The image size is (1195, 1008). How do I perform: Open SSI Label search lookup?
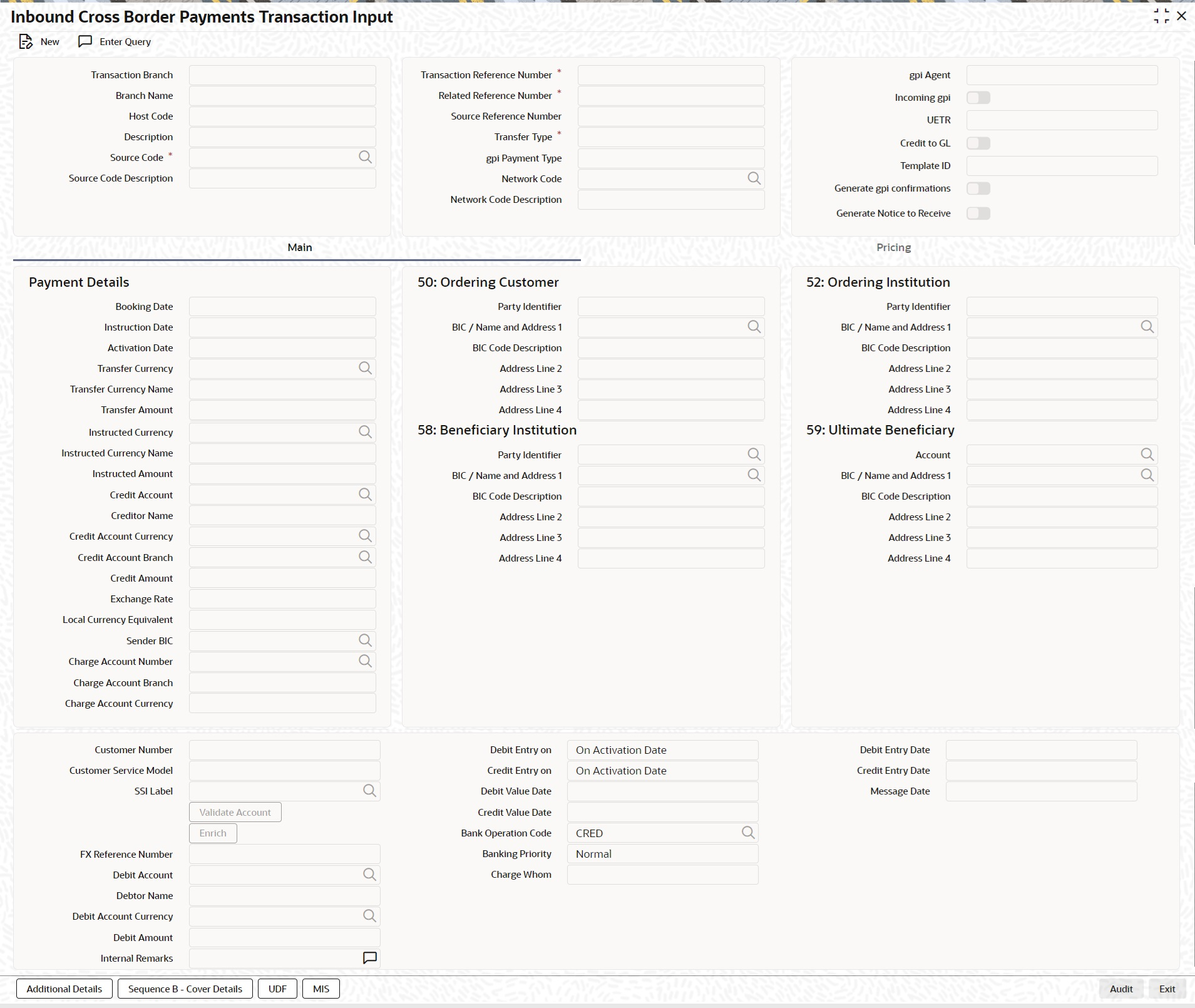(370, 791)
